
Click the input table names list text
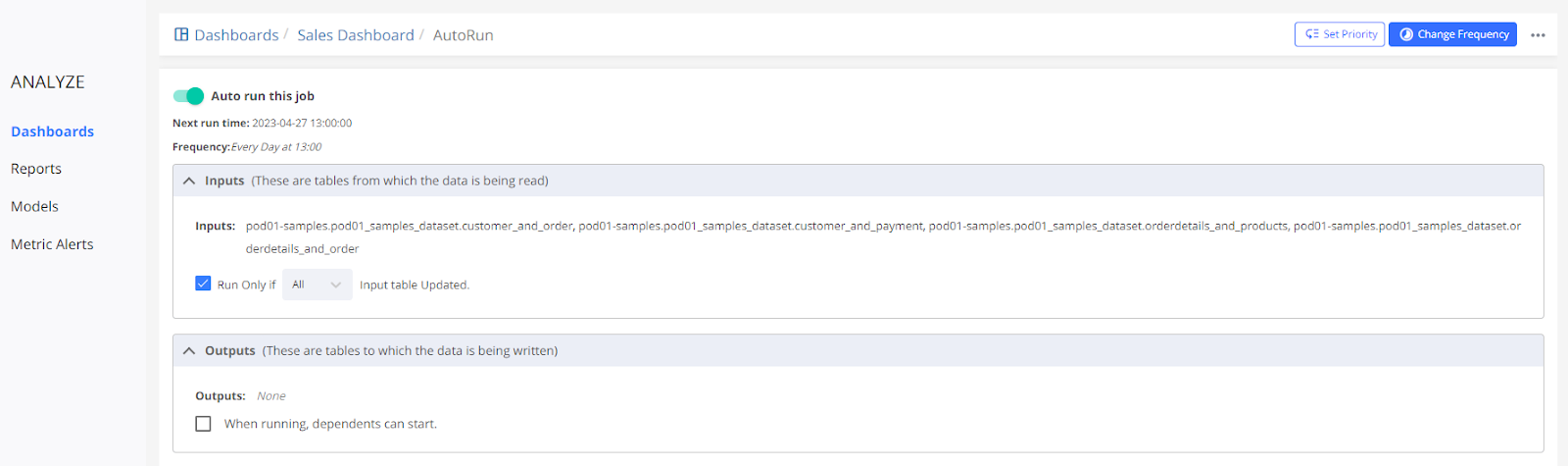(883, 236)
